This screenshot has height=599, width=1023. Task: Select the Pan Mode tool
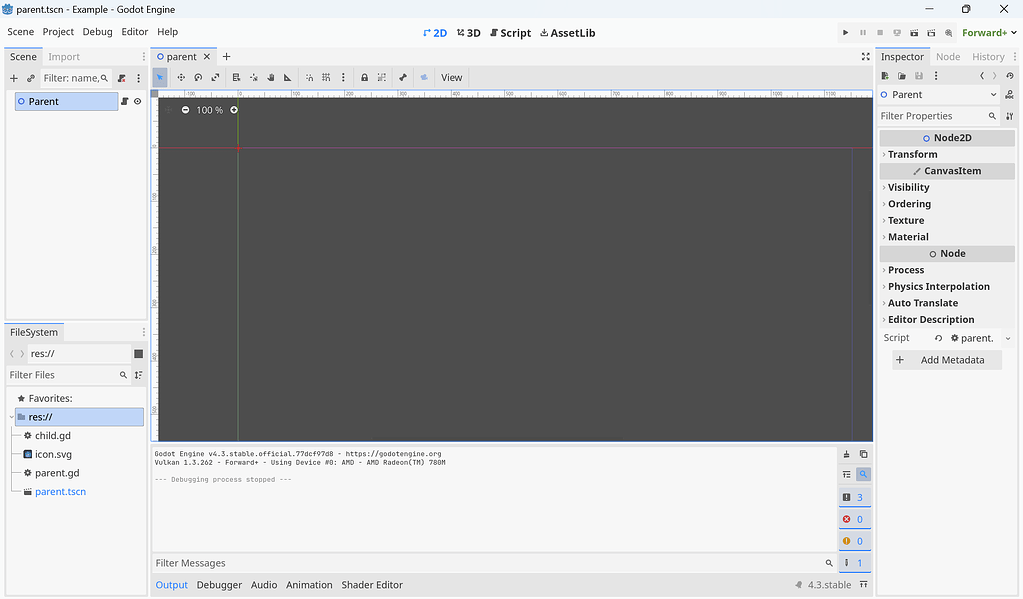click(271, 77)
